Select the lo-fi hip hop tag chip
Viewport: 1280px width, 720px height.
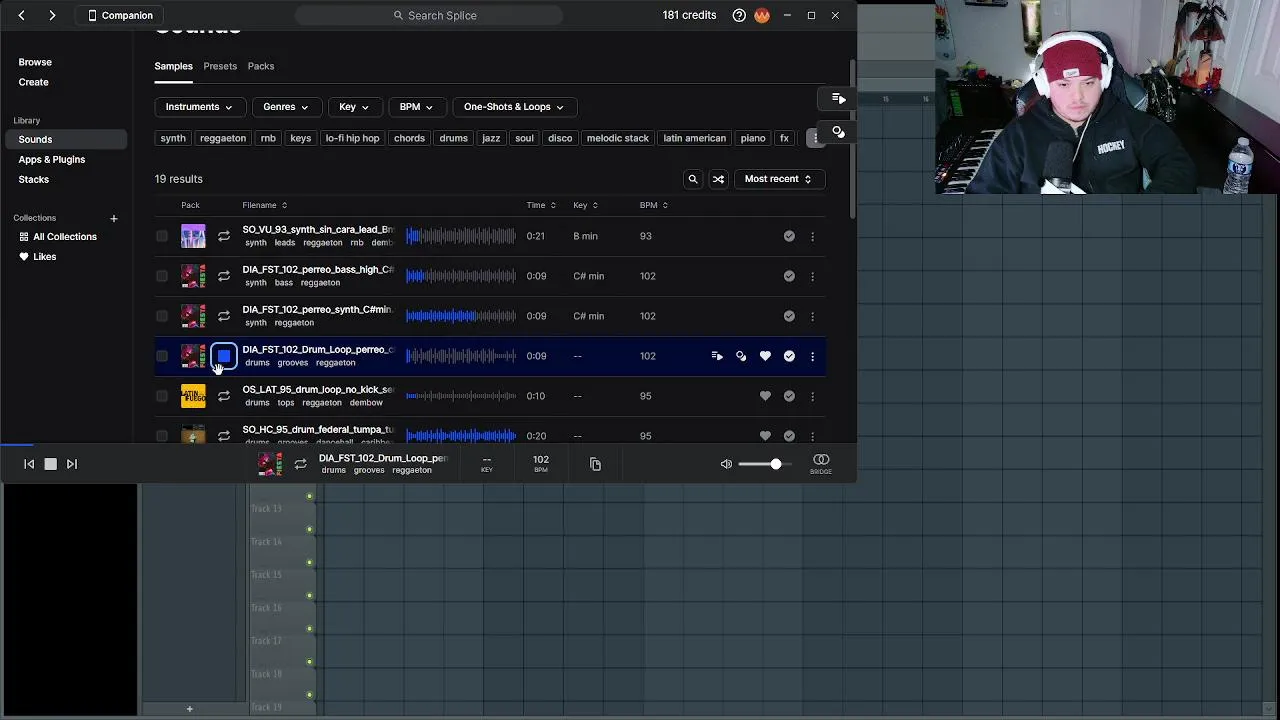pyautogui.click(x=352, y=138)
